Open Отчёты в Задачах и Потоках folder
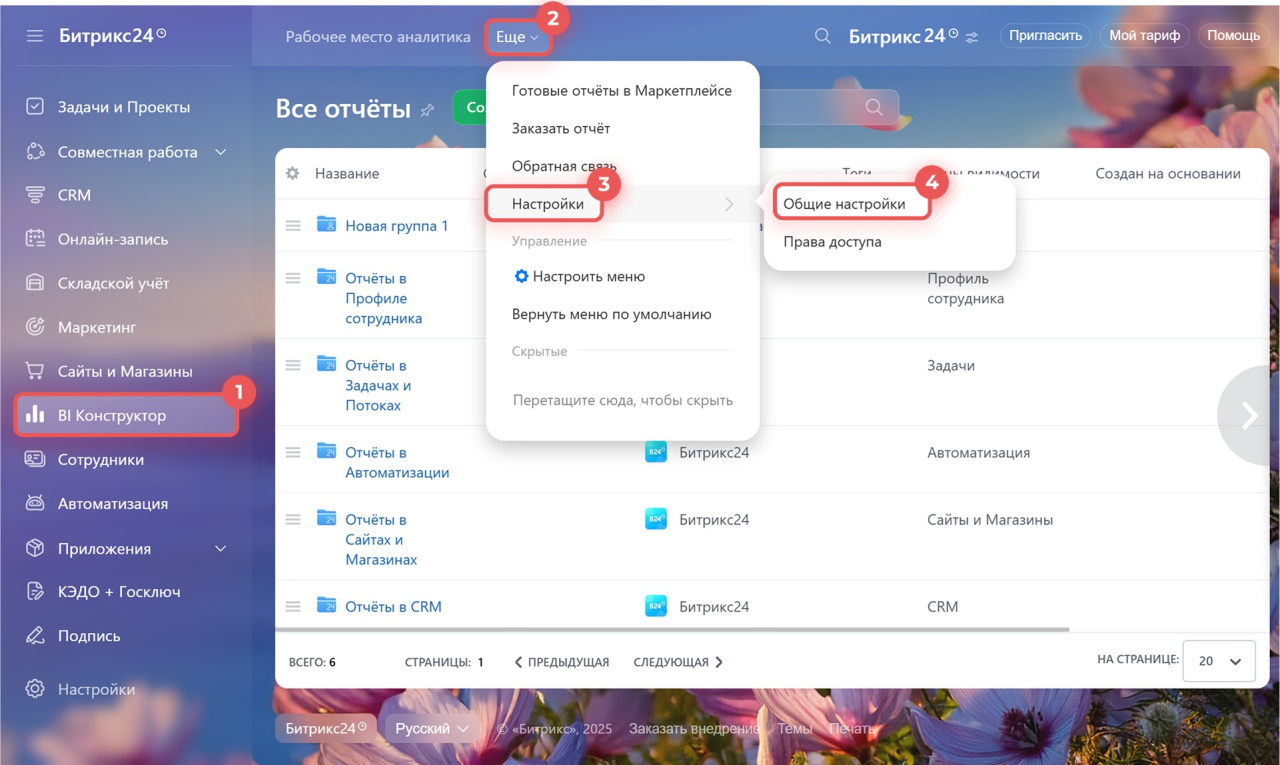 click(378, 385)
